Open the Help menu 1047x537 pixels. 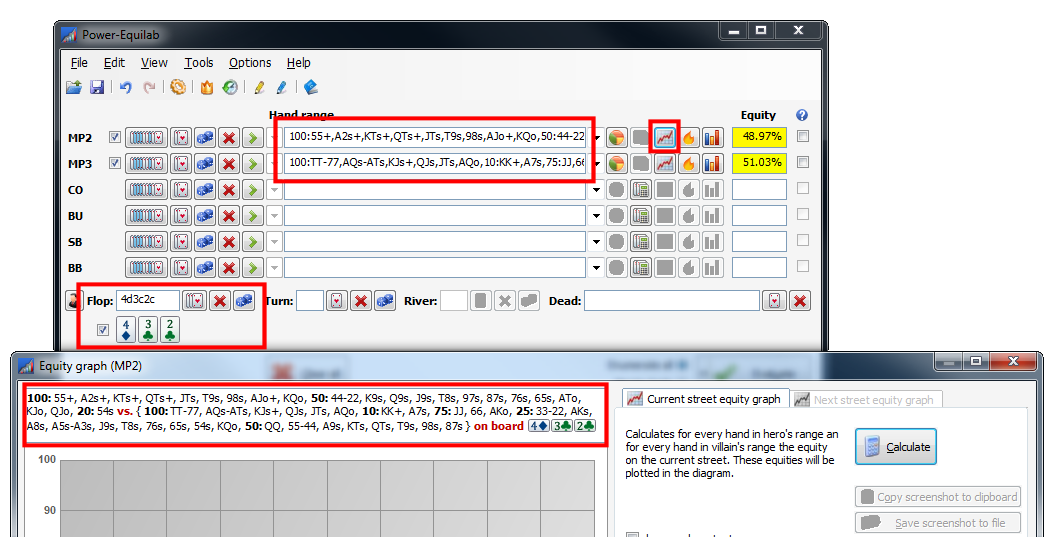[298, 63]
